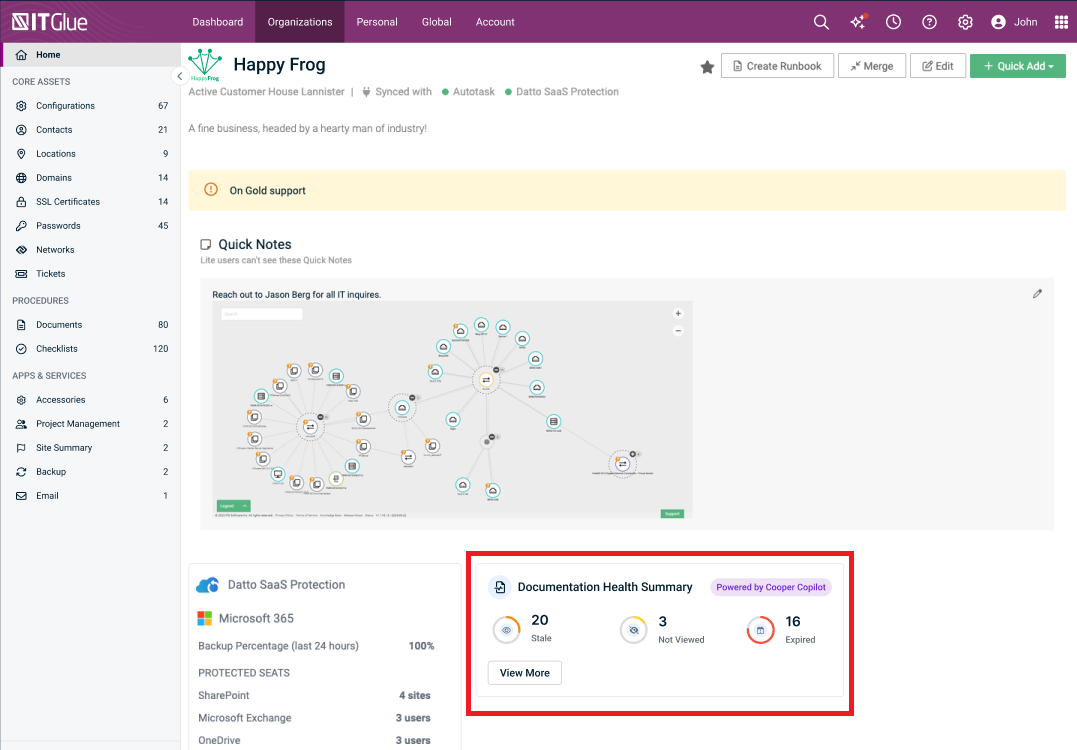This screenshot has width=1077, height=750.
Task: Zoom out on the network map
Action: [678, 331]
